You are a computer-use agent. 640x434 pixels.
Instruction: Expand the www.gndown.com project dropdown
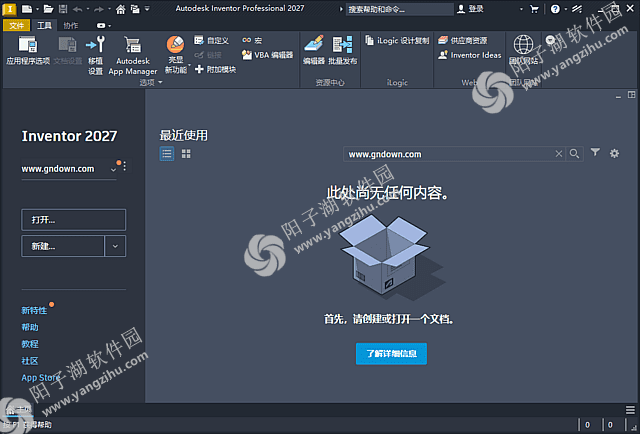coord(113,169)
